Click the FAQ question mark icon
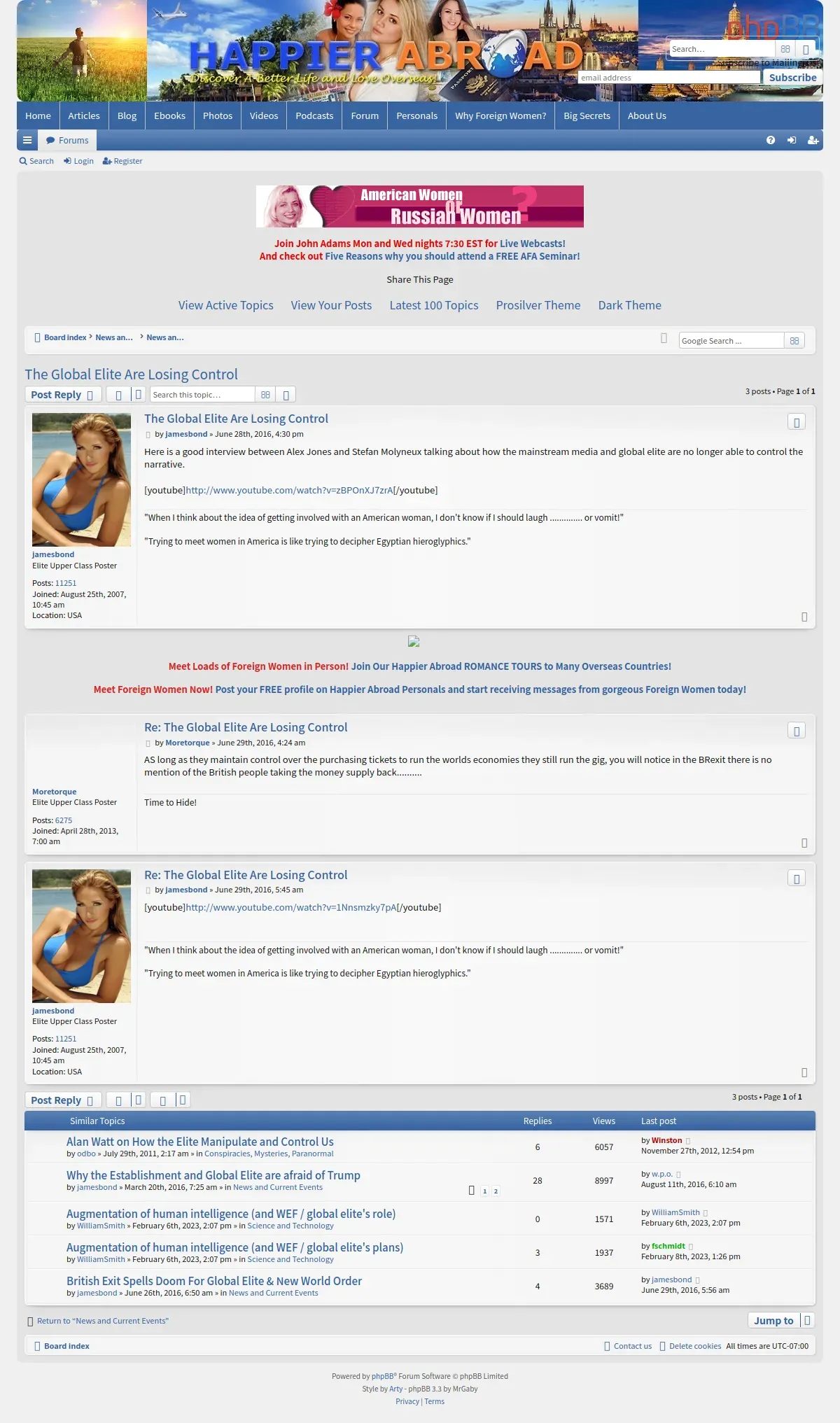 (x=771, y=140)
